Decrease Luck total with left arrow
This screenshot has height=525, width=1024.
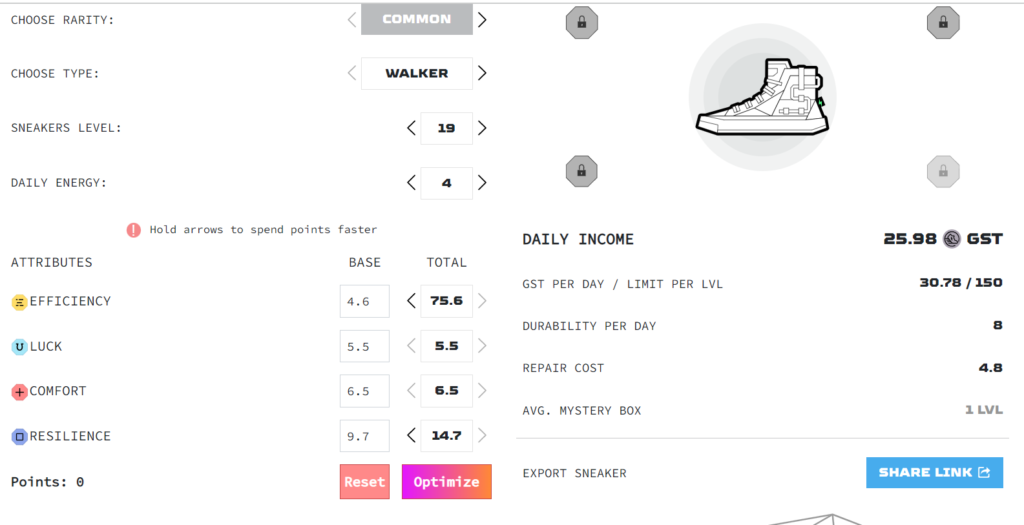[411, 346]
